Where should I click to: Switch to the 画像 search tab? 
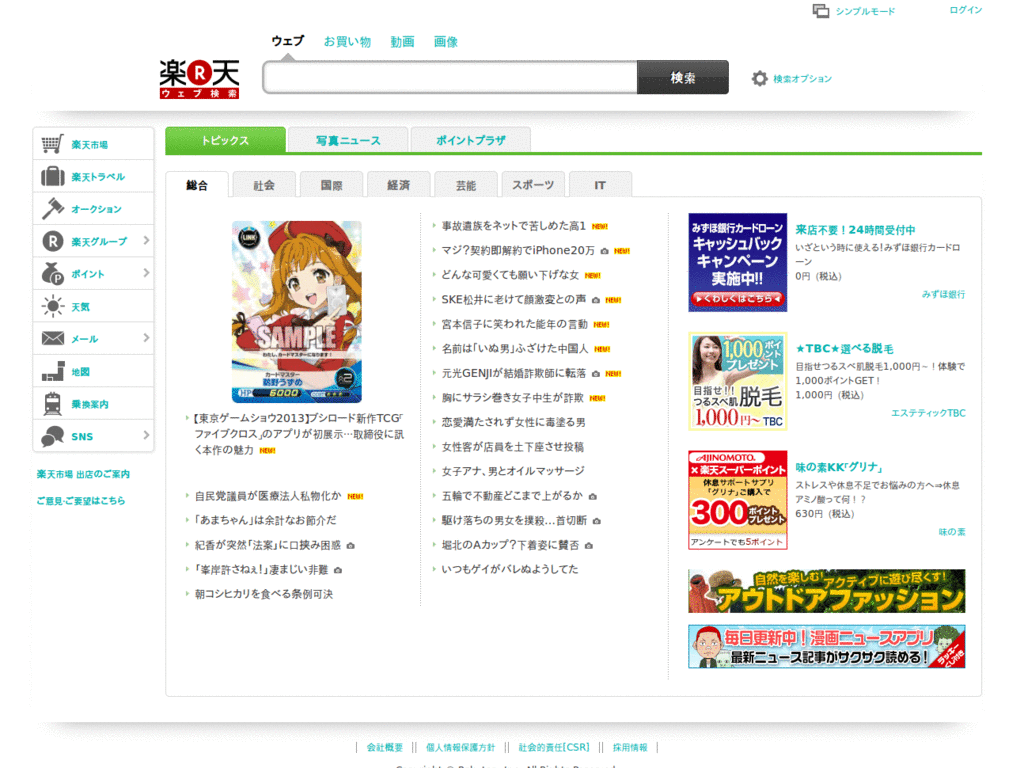pyautogui.click(x=446, y=42)
